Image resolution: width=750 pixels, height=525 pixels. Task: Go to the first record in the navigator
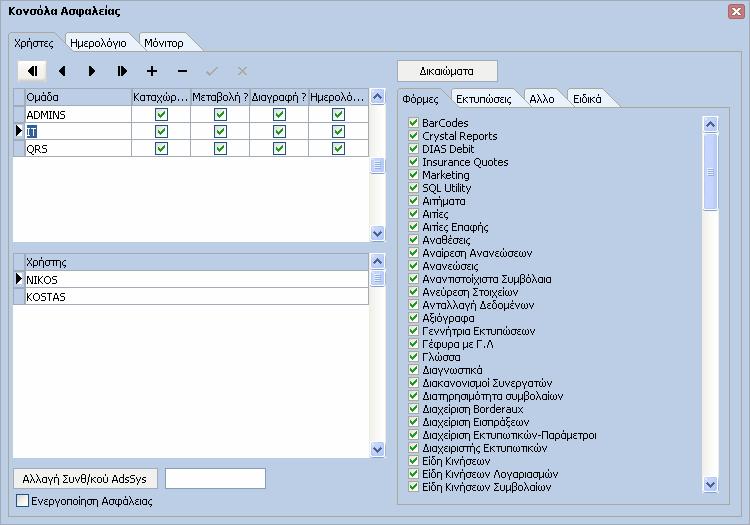pos(32,71)
